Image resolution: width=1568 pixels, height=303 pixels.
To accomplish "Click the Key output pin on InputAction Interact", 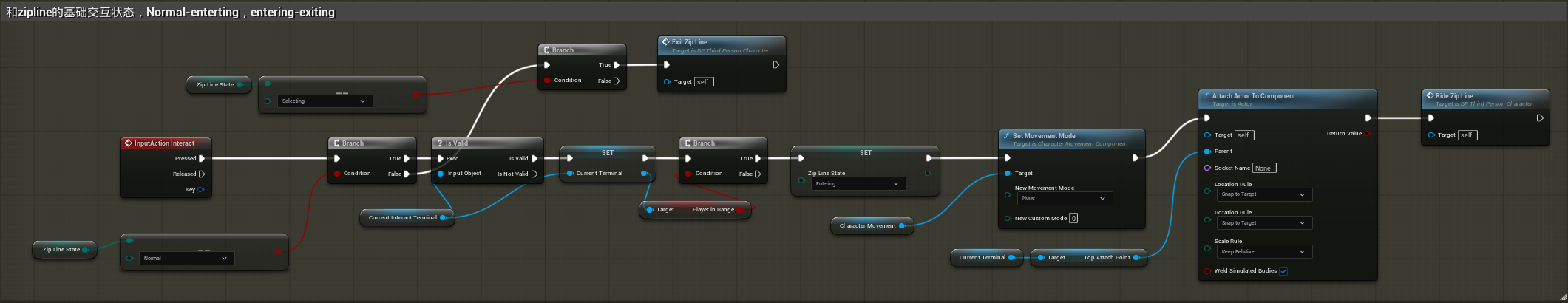I will [x=200, y=189].
